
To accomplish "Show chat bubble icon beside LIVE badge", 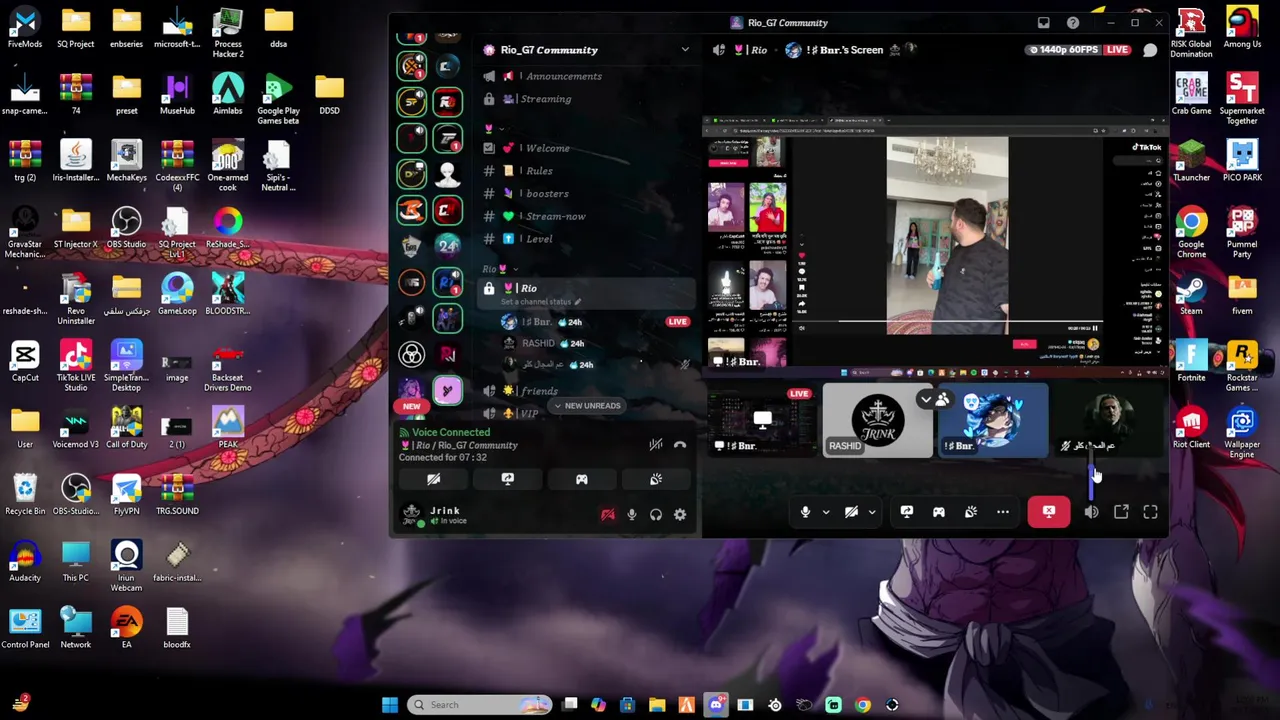I will pyautogui.click(x=1150, y=50).
